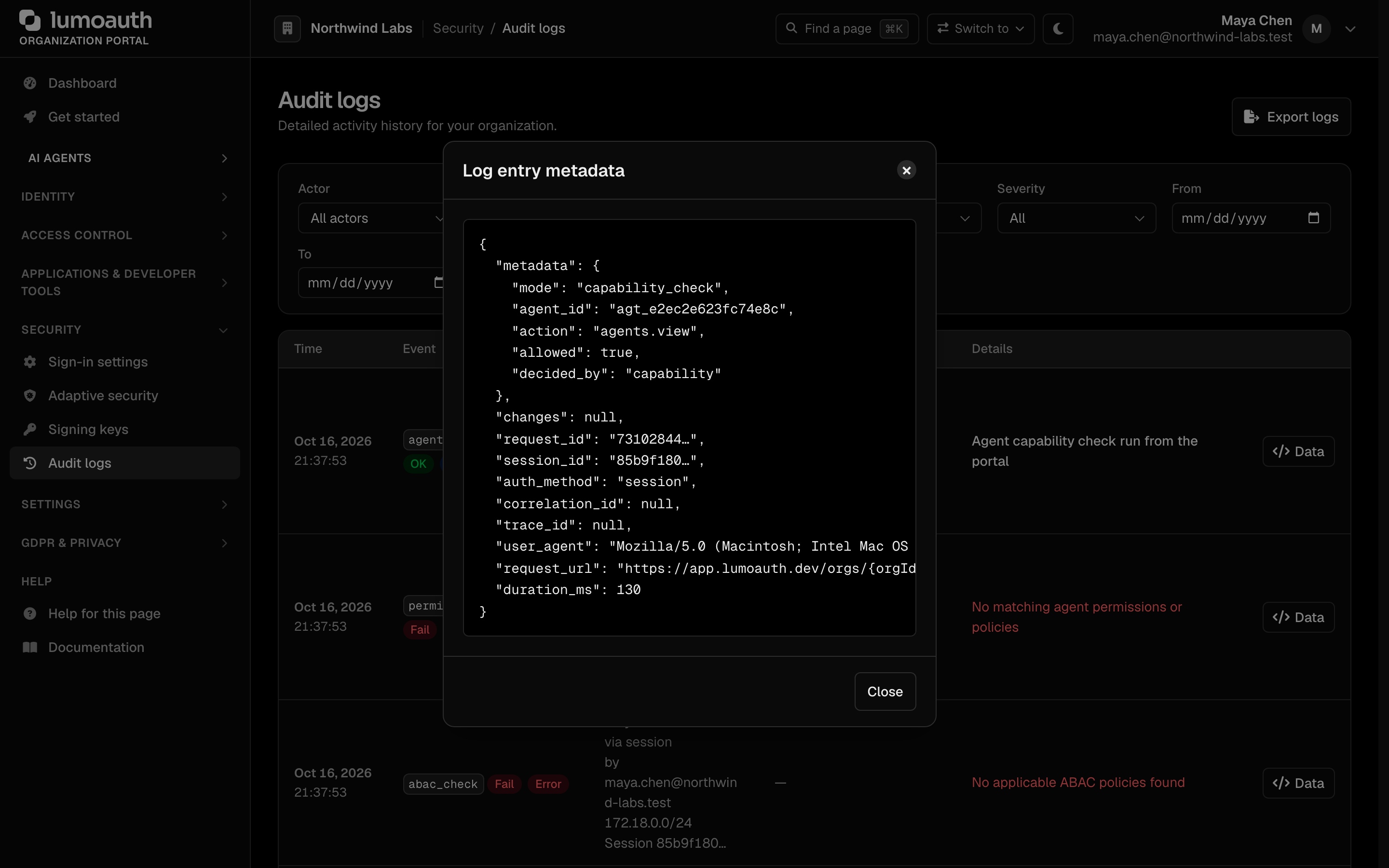The height and width of the screenshot is (868, 1389).
Task: Click the M user avatar
Action: pyautogui.click(x=1316, y=29)
